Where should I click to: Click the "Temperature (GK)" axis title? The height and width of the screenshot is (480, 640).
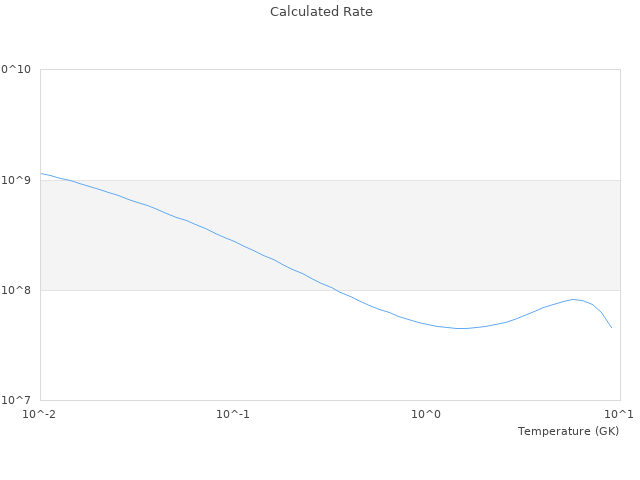(x=568, y=431)
